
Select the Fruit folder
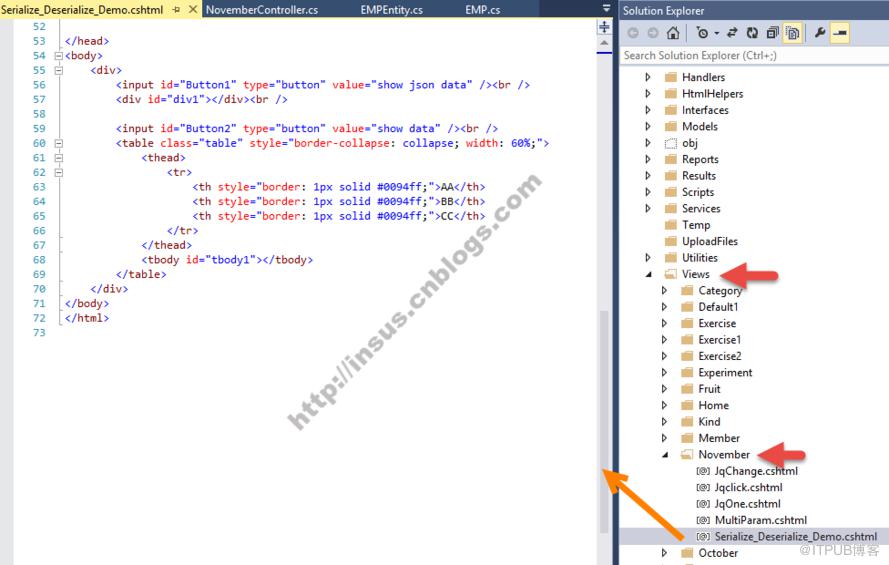pos(709,389)
